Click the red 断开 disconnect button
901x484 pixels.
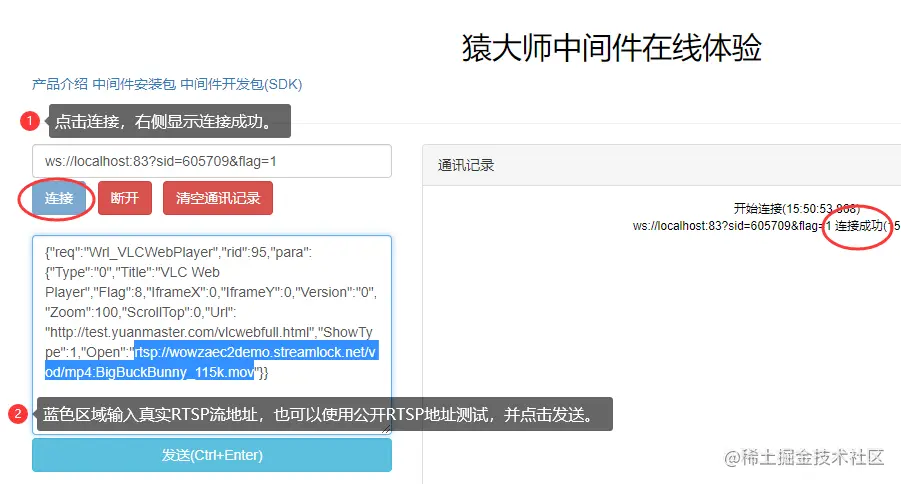pyautogui.click(x=125, y=198)
